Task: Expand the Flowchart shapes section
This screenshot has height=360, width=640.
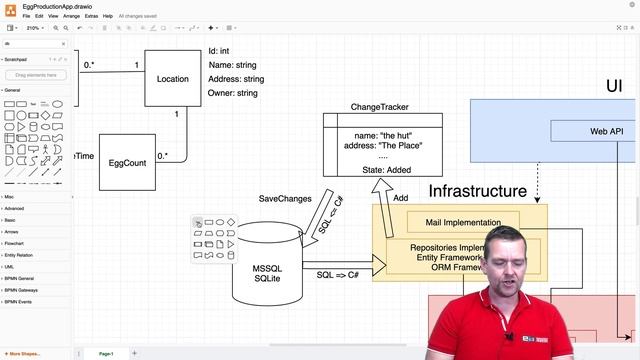Action: pyautogui.click(x=13, y=243)
